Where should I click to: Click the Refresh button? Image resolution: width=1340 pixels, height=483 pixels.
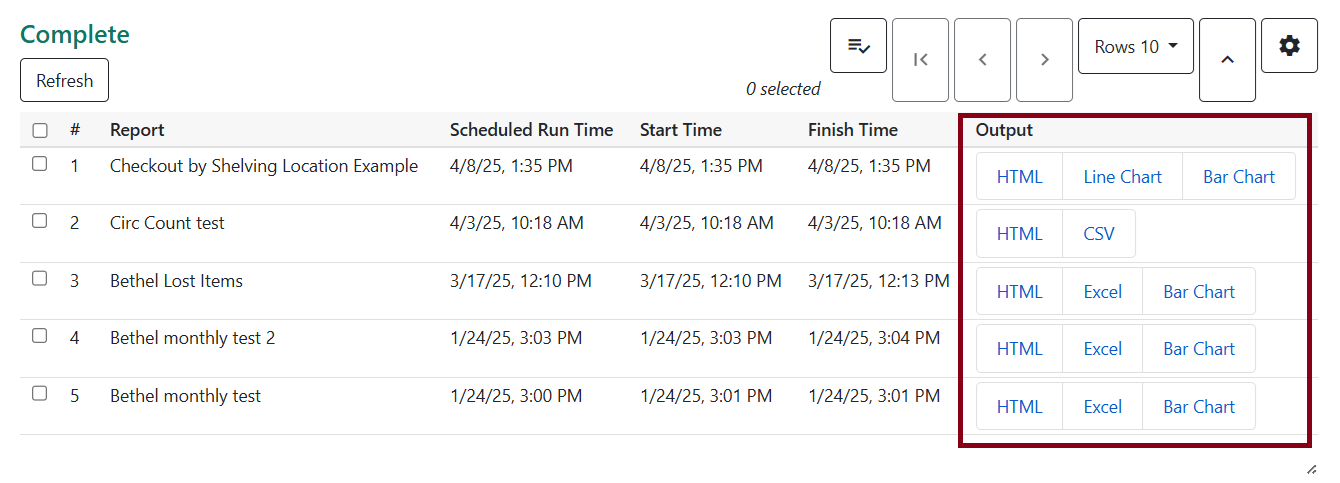(x=64, y=80)
